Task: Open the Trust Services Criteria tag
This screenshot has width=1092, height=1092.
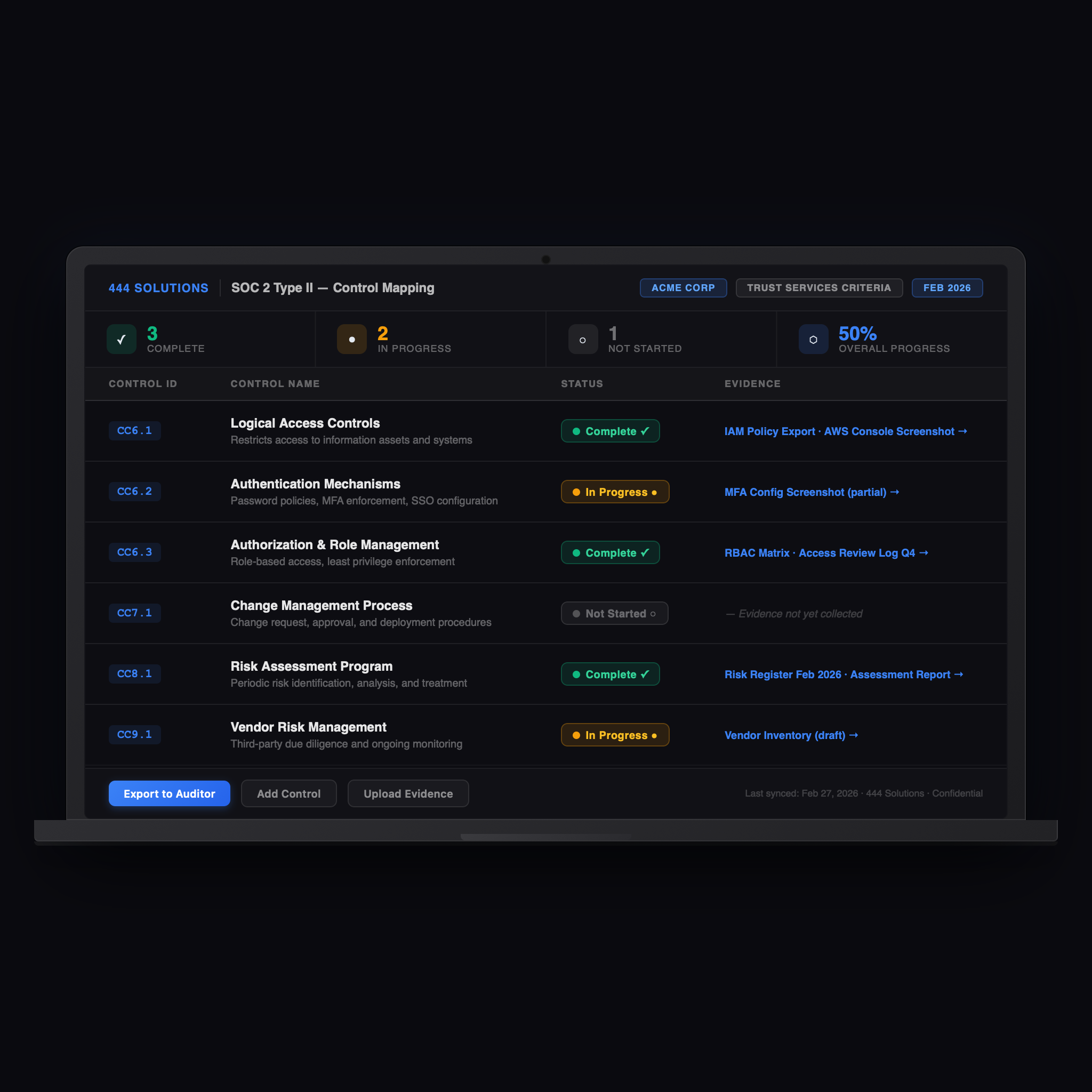Action: point(818,288)
